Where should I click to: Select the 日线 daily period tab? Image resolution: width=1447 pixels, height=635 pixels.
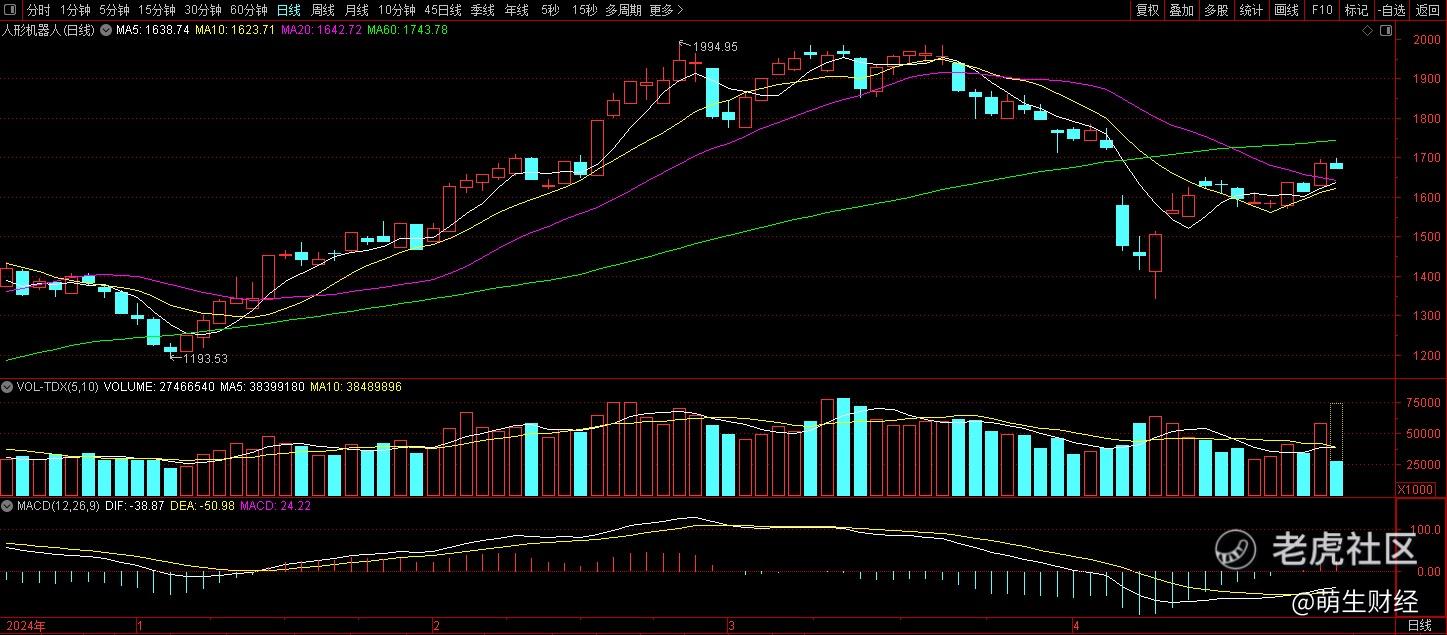[289, 10]
